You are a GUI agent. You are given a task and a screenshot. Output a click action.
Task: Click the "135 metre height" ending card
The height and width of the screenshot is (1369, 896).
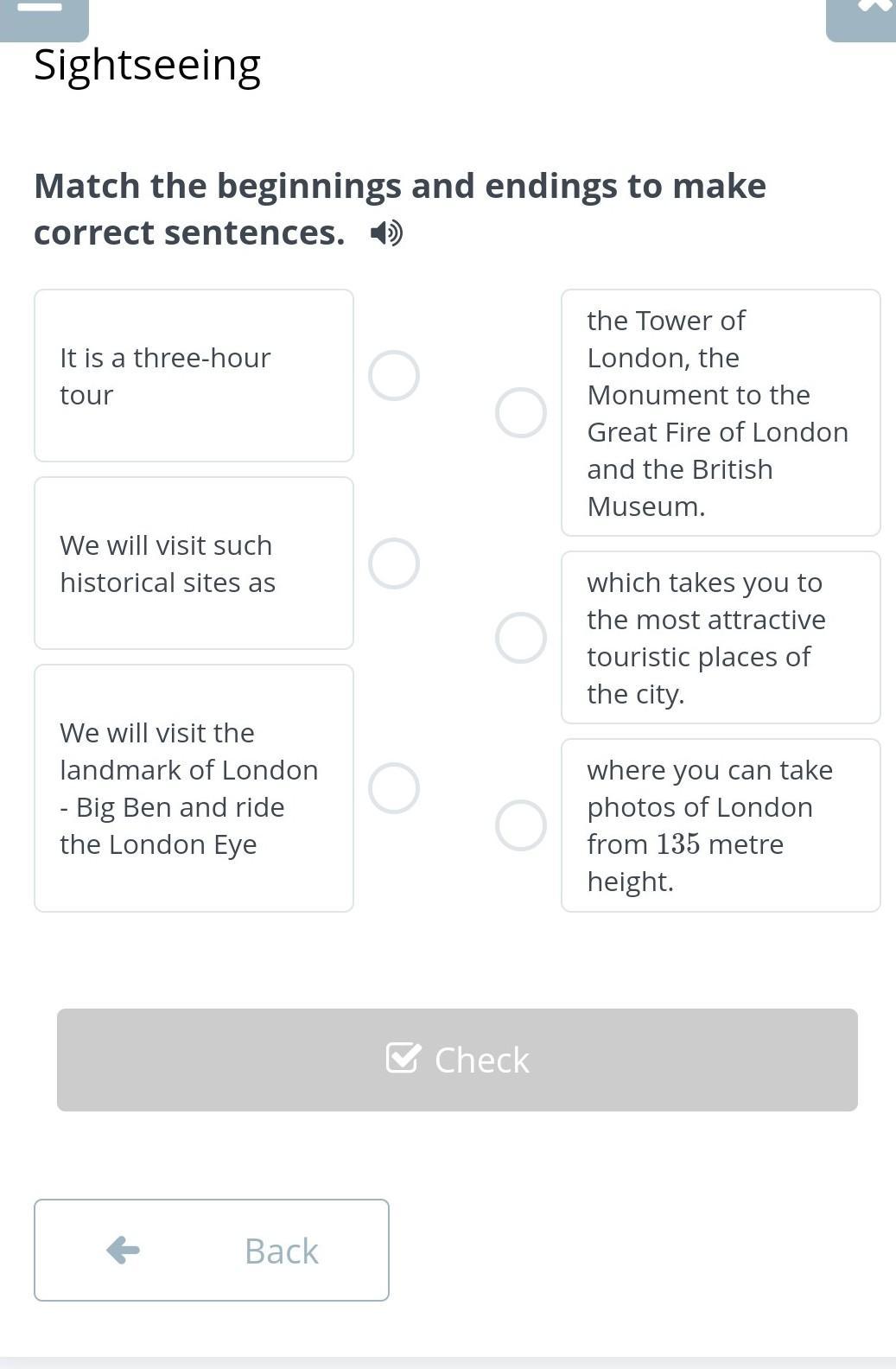721,825
